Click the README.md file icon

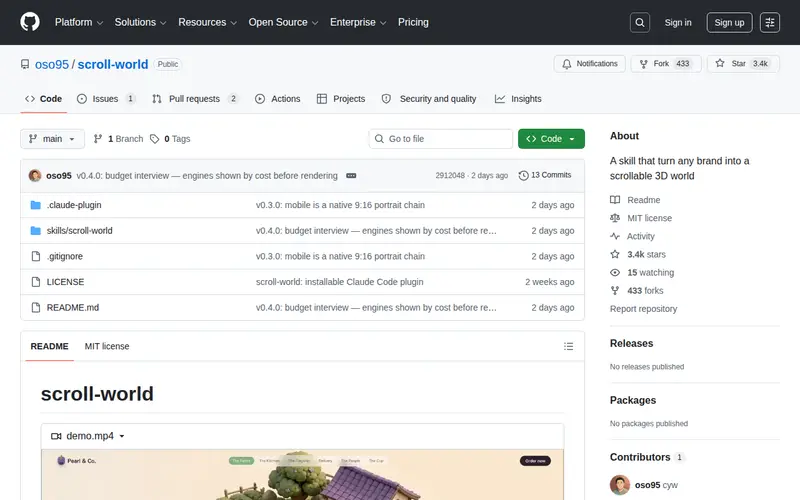[36, 308]
